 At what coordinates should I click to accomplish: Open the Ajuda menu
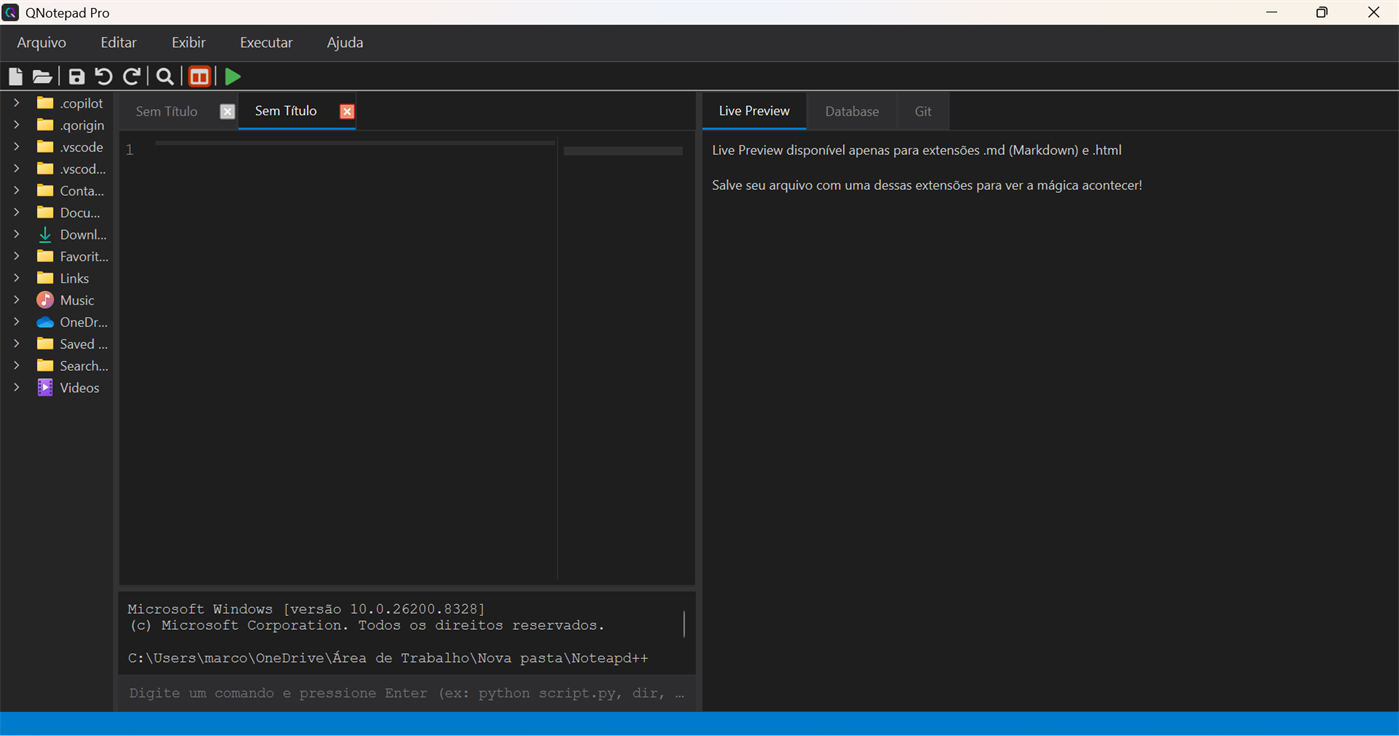coord(345,43)
